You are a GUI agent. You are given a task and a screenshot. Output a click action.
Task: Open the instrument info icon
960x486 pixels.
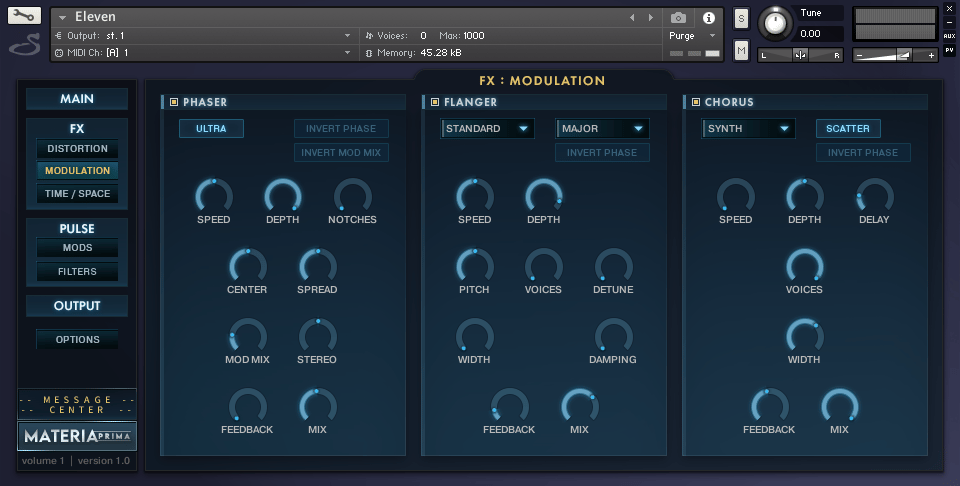tap(709, 18)
